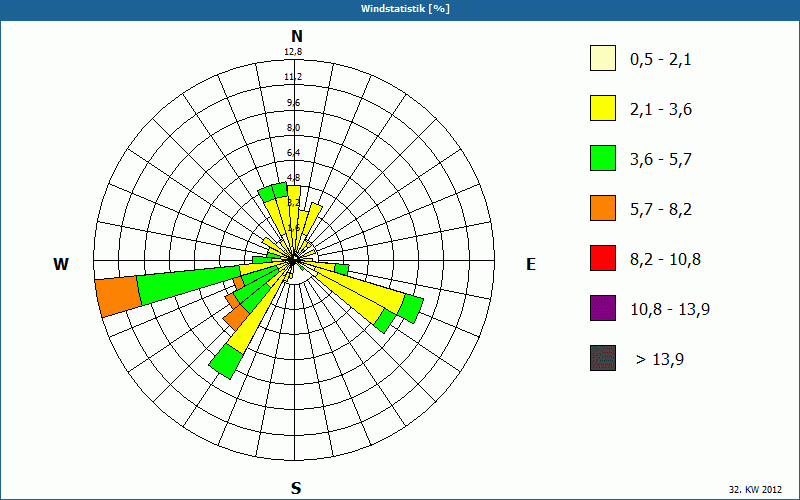Image resolution: width=800 pixels, height=500 pixels.
Task: Click the center point of the wind rose
Action: tap(293, 260)
